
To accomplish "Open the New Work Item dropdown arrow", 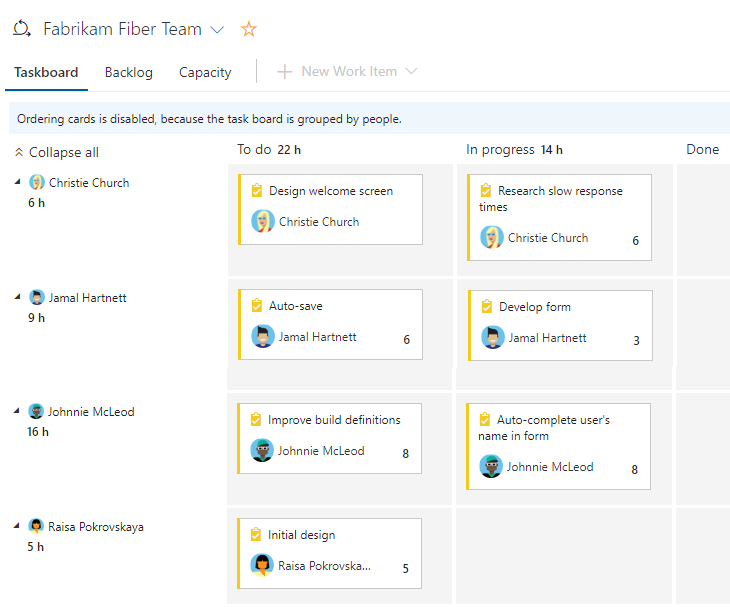I will click(x=410, y=72).
